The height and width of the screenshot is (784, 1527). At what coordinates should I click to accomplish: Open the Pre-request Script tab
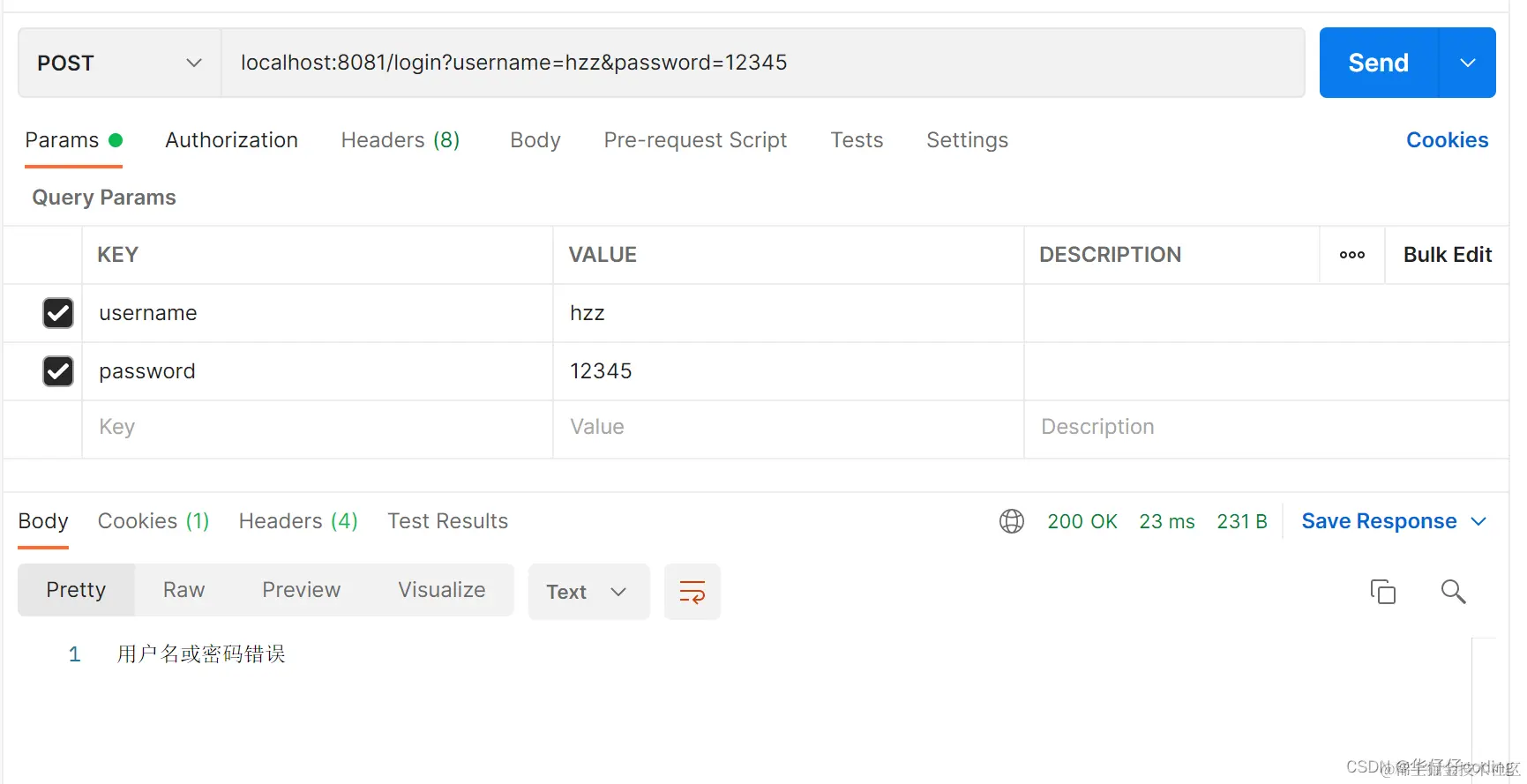coord(695,140)
